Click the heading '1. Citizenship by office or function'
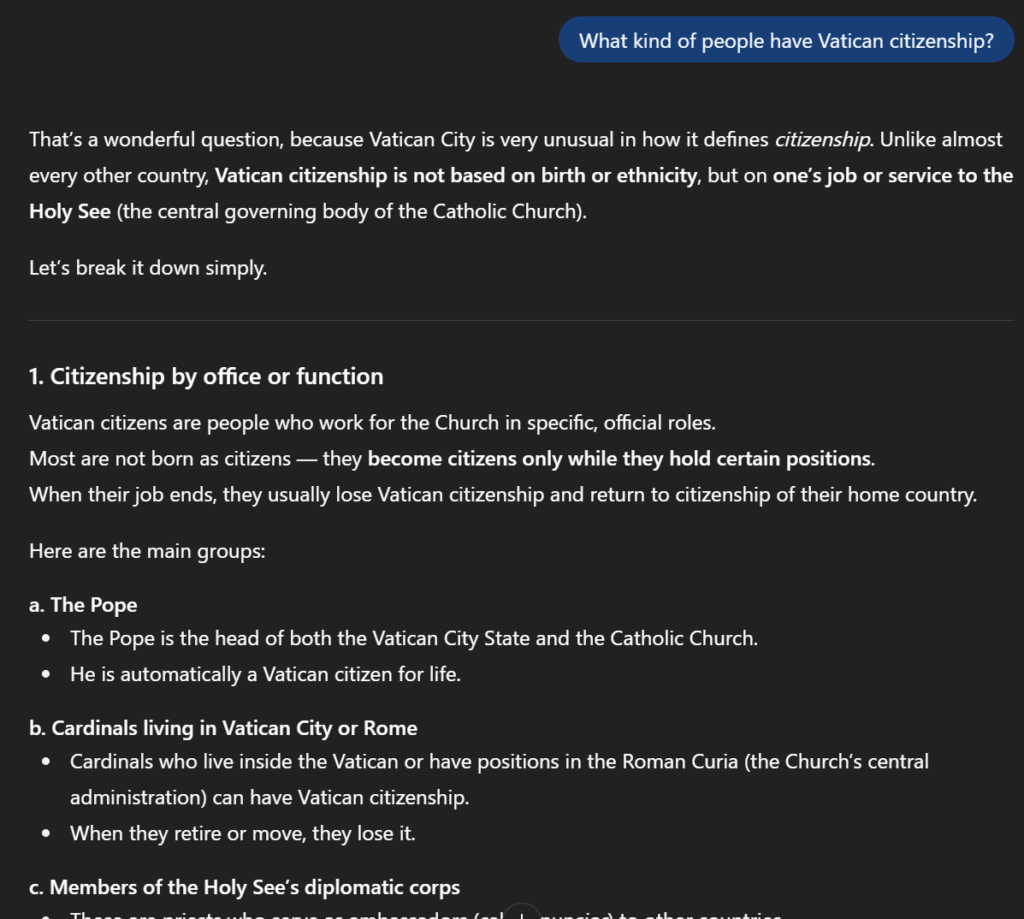Image resolution: width=1024 pixels, height=919 pixels. click(206, 377)
